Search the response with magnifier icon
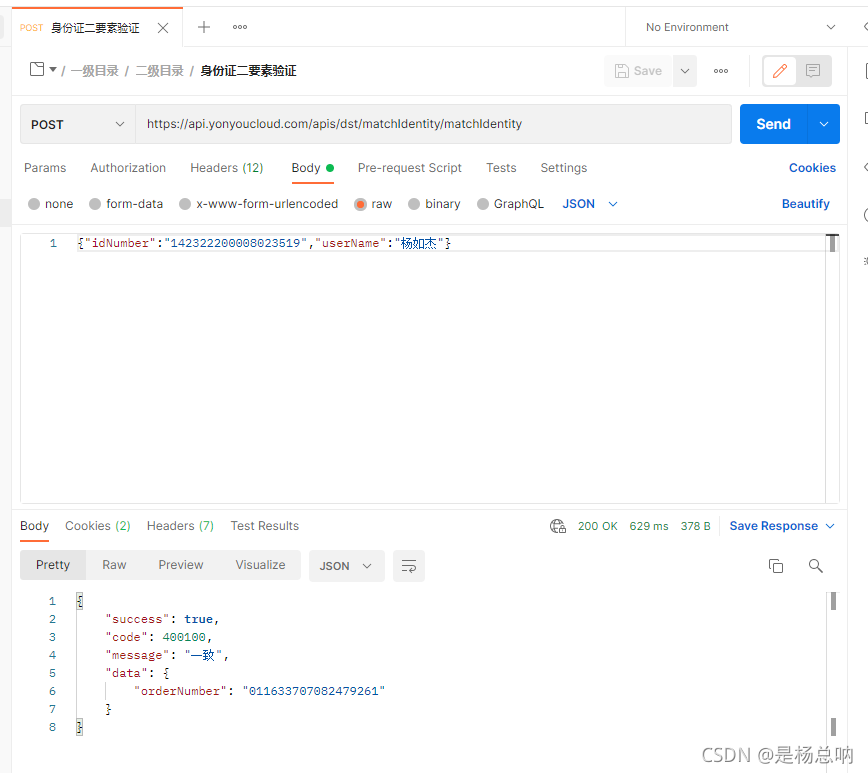This screenshot has height=773, width=868. [x=815, y=566]
